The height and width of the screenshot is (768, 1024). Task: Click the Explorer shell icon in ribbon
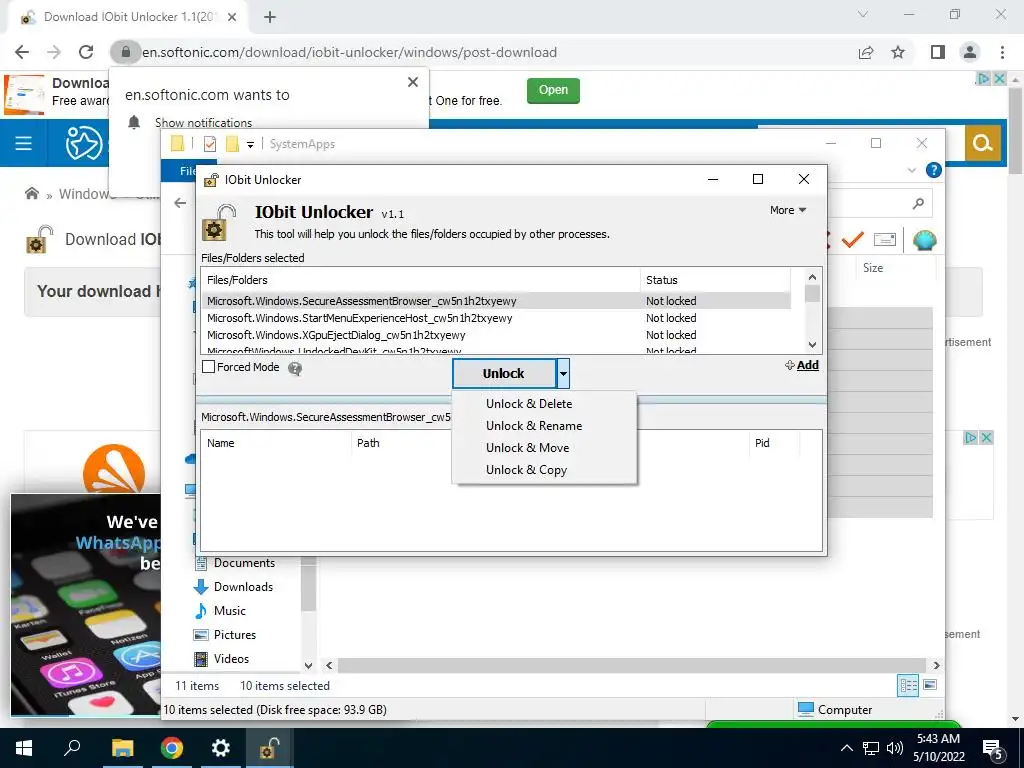924,240
